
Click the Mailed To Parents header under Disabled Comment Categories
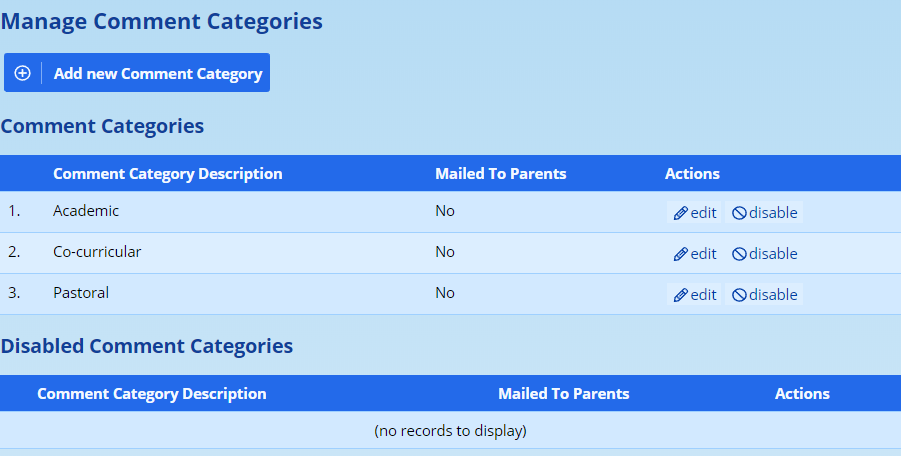(x=564, y=394)
